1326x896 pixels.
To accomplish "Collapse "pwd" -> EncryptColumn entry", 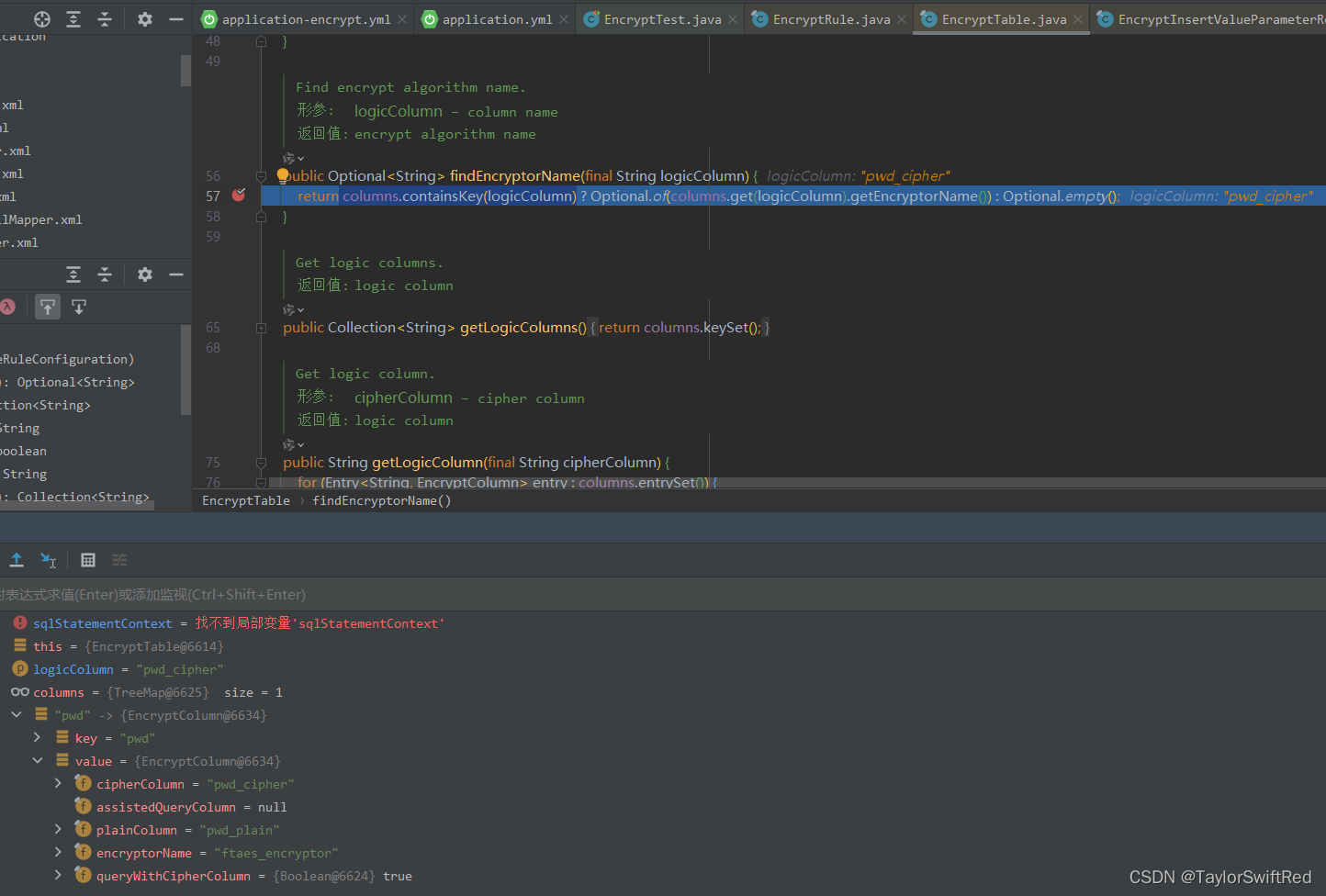I will [x=17, y=714].
